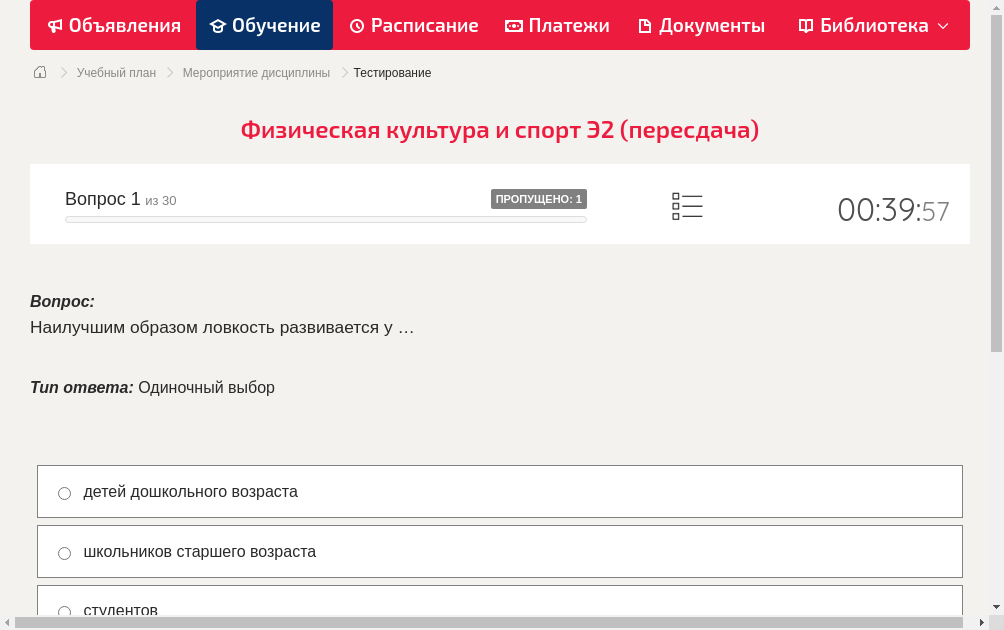
Task: Click the book icon beside Библиотека
Action: [805, 25]
